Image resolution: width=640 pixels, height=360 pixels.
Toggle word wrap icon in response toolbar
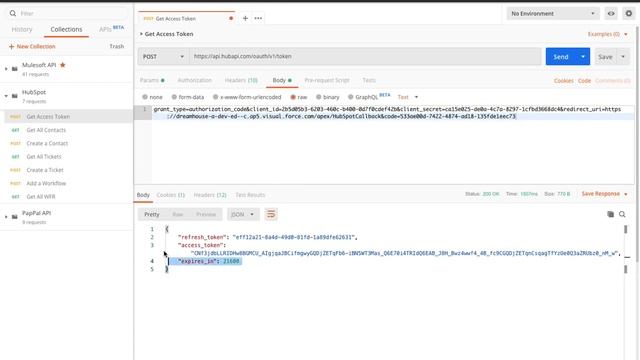[x=271, y=214]
